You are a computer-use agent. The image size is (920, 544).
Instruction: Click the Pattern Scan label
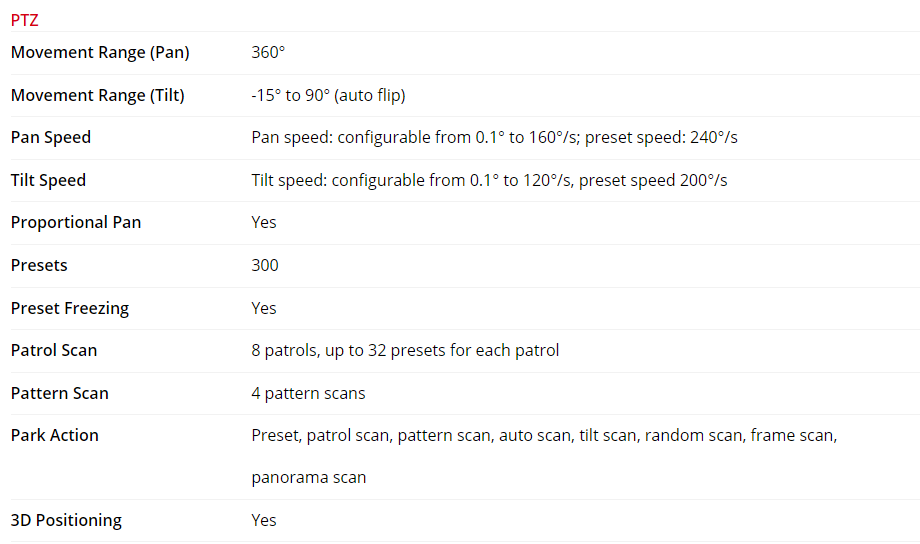[60, 394]
